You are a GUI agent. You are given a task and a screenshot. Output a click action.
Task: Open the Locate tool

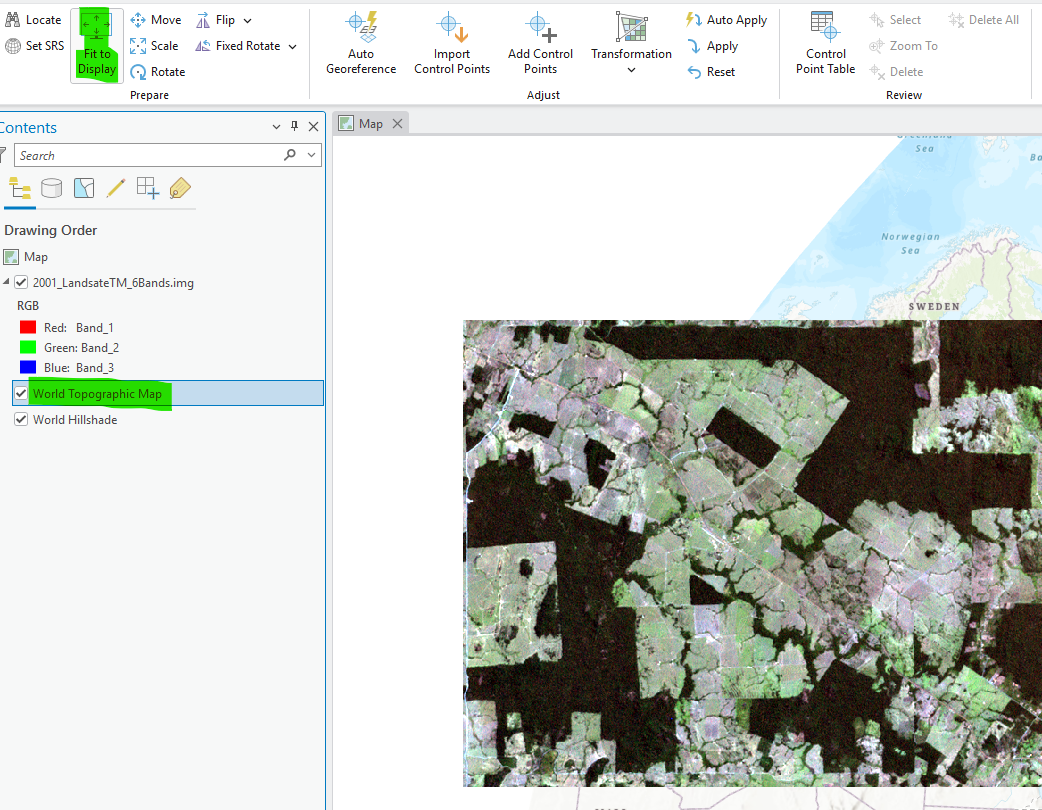pyautogui.click(x=35, y=19)
